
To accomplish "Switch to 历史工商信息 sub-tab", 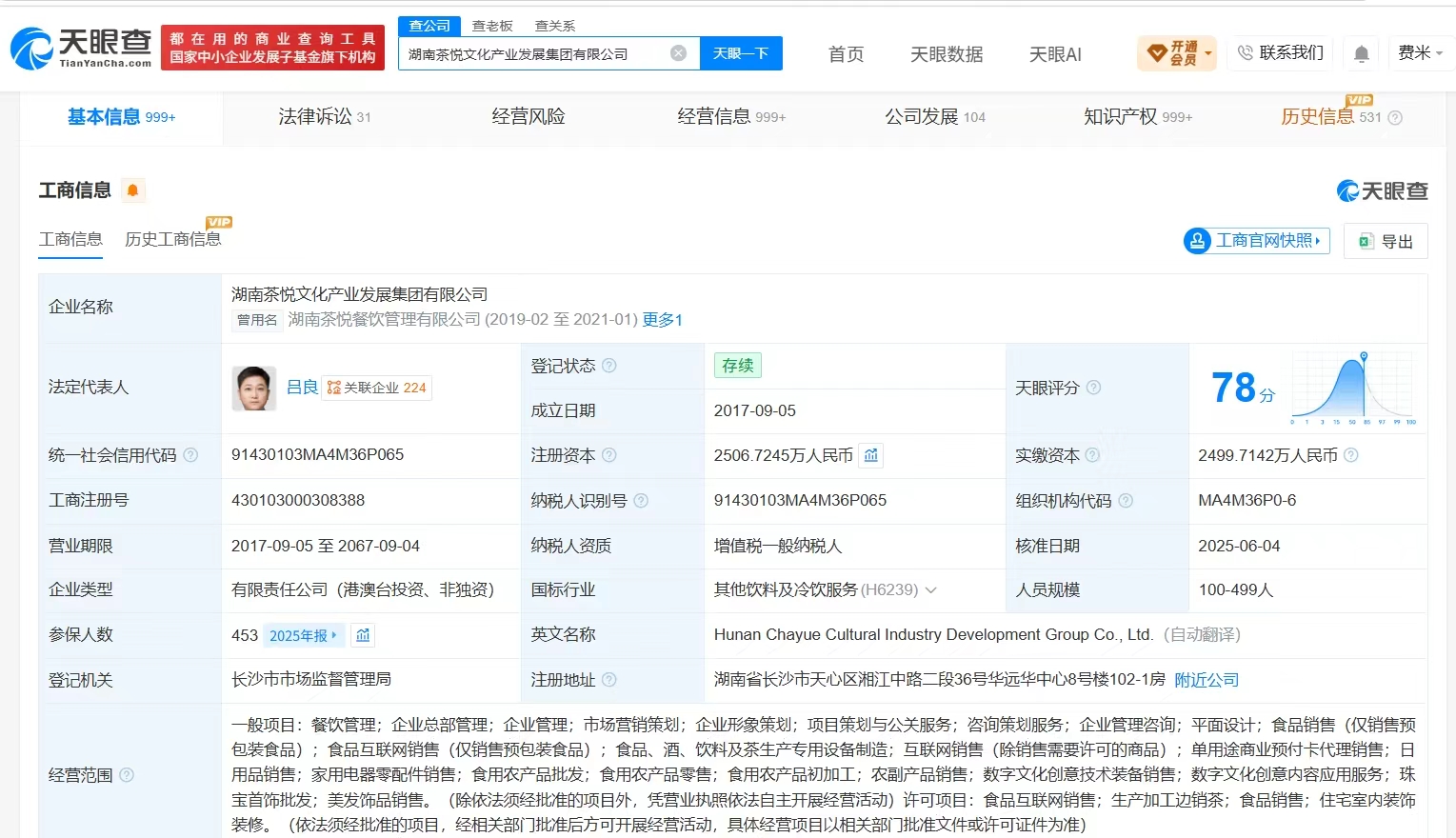I will click(x=172, y=239).
